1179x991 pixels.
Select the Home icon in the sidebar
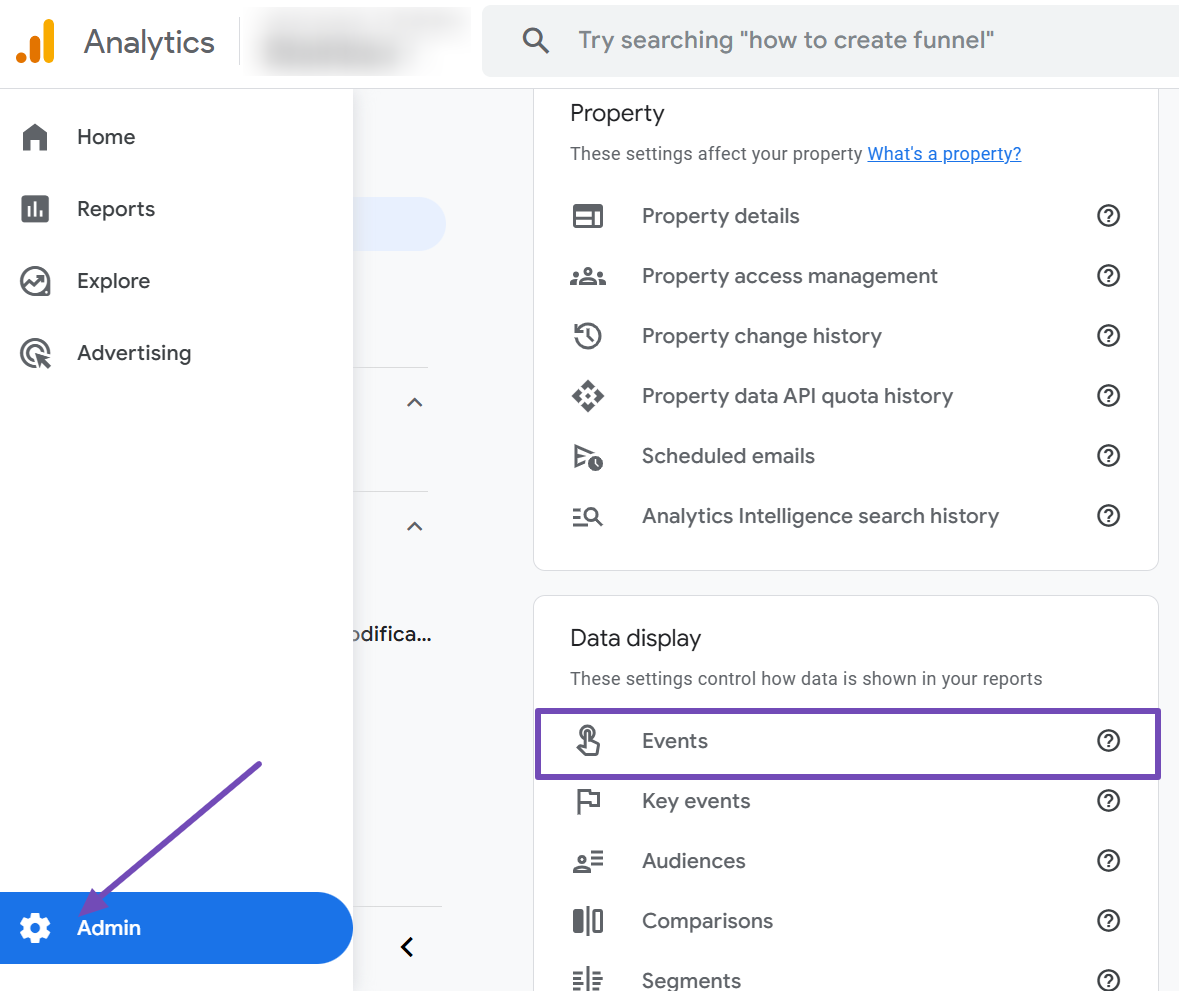(x=35, y=137)
